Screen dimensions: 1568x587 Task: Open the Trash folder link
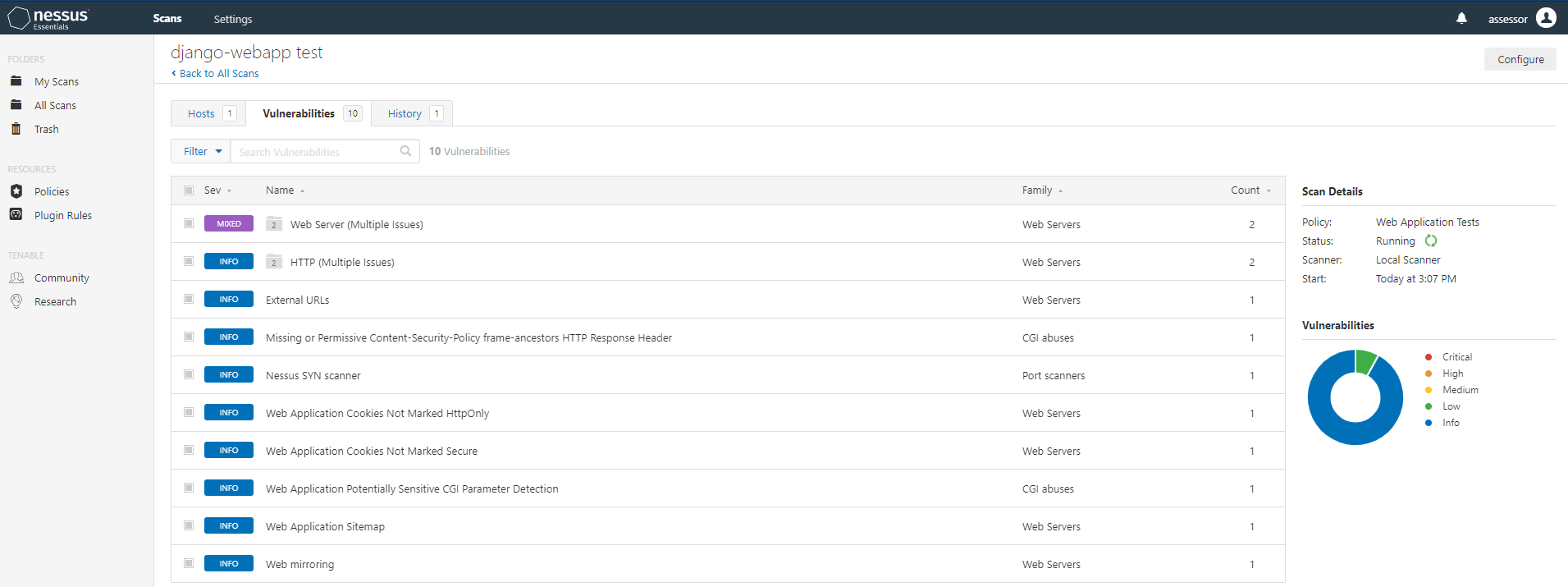coord(47,129)
